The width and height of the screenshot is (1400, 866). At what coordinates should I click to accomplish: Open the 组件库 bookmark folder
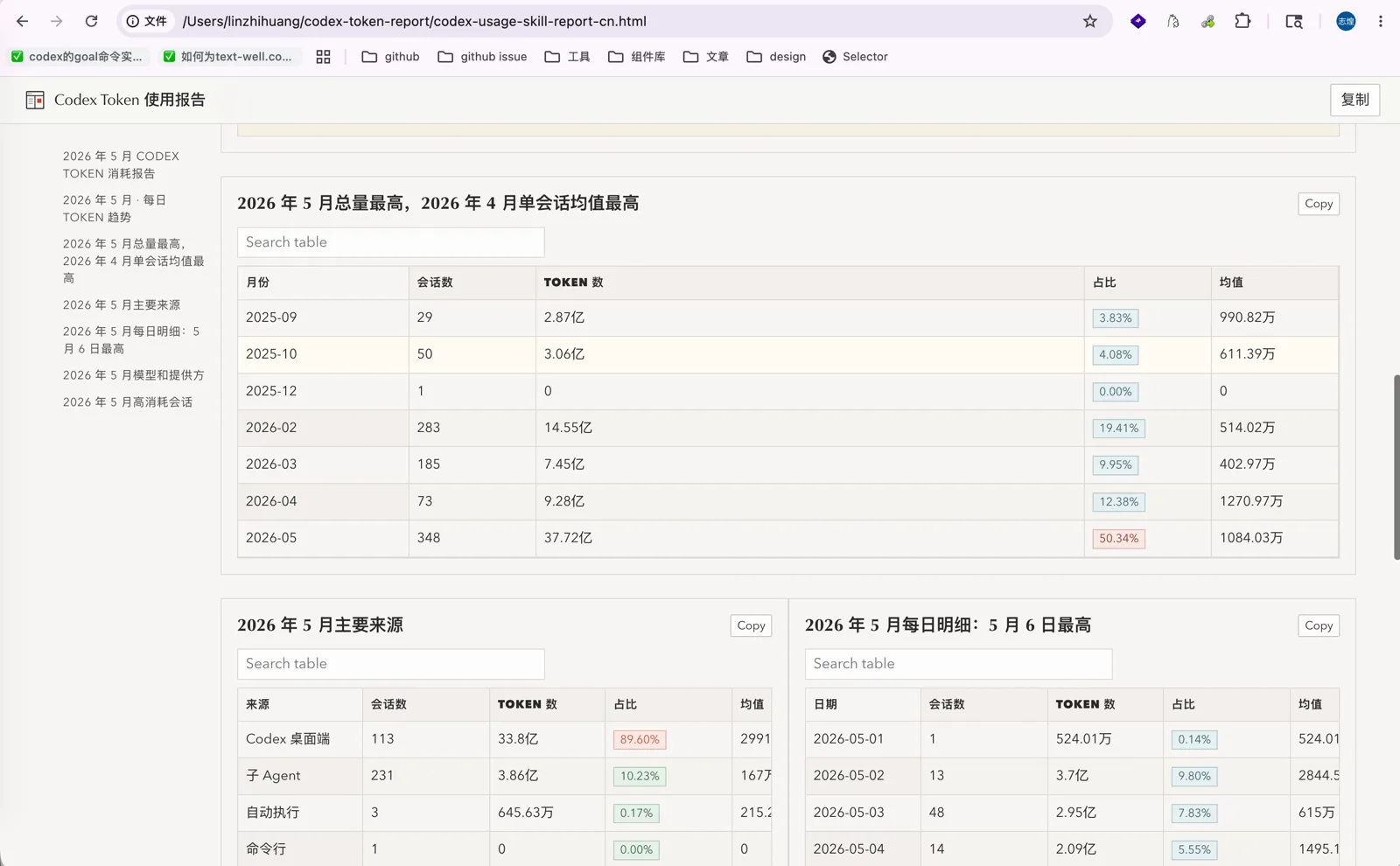point(636,57)
